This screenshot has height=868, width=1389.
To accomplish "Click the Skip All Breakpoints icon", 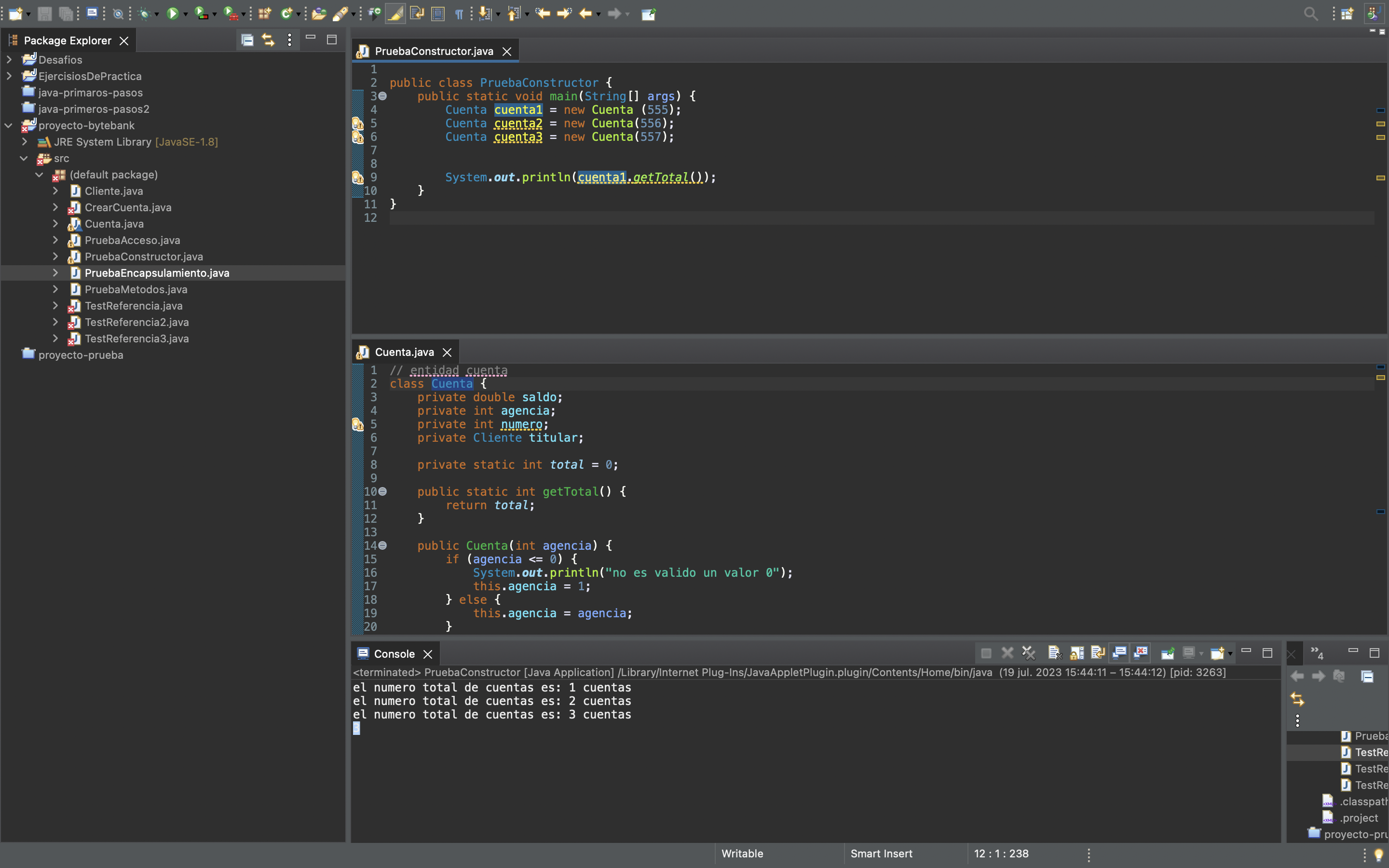I will coord(118,14).
